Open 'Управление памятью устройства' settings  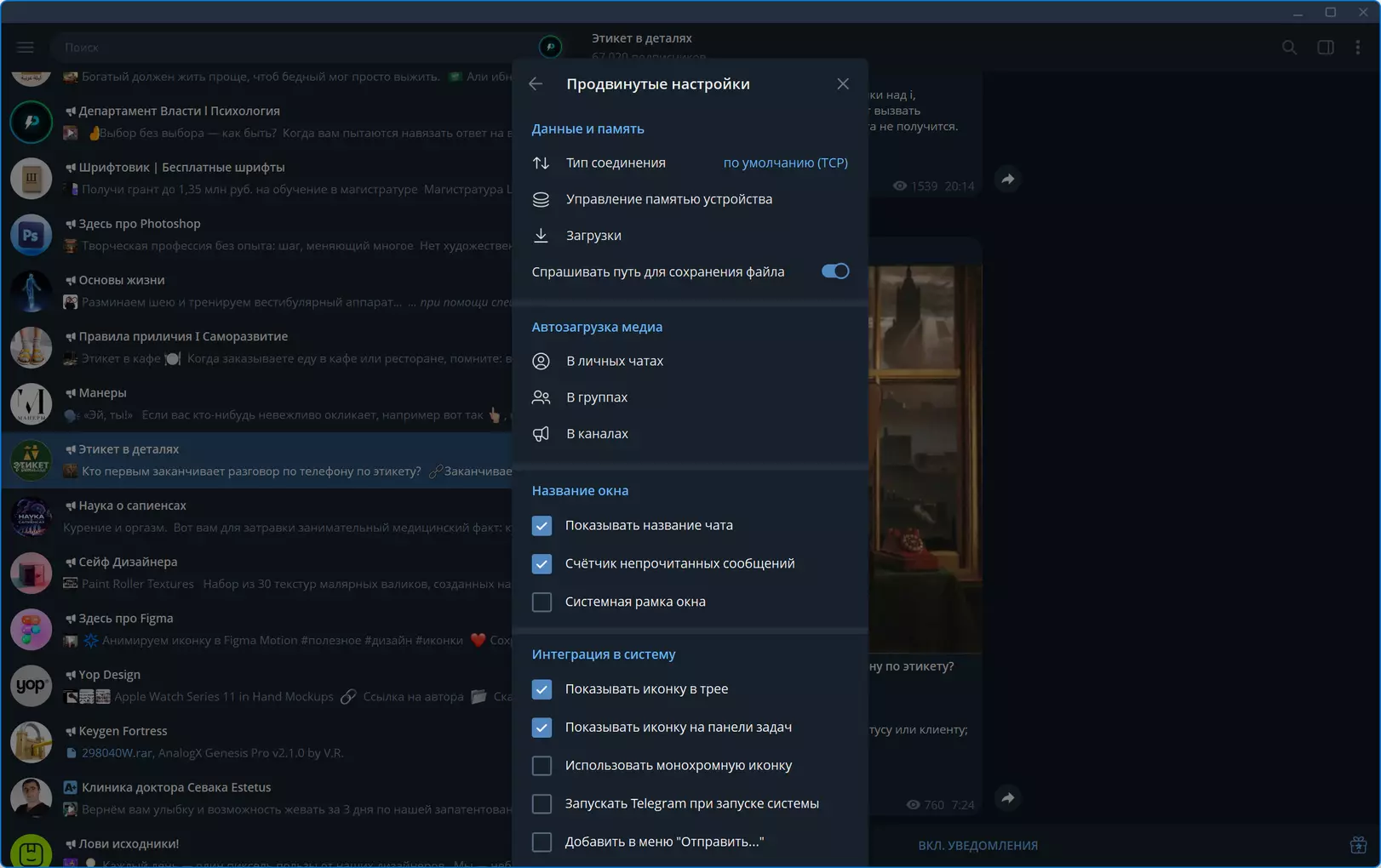coord(690,199)
